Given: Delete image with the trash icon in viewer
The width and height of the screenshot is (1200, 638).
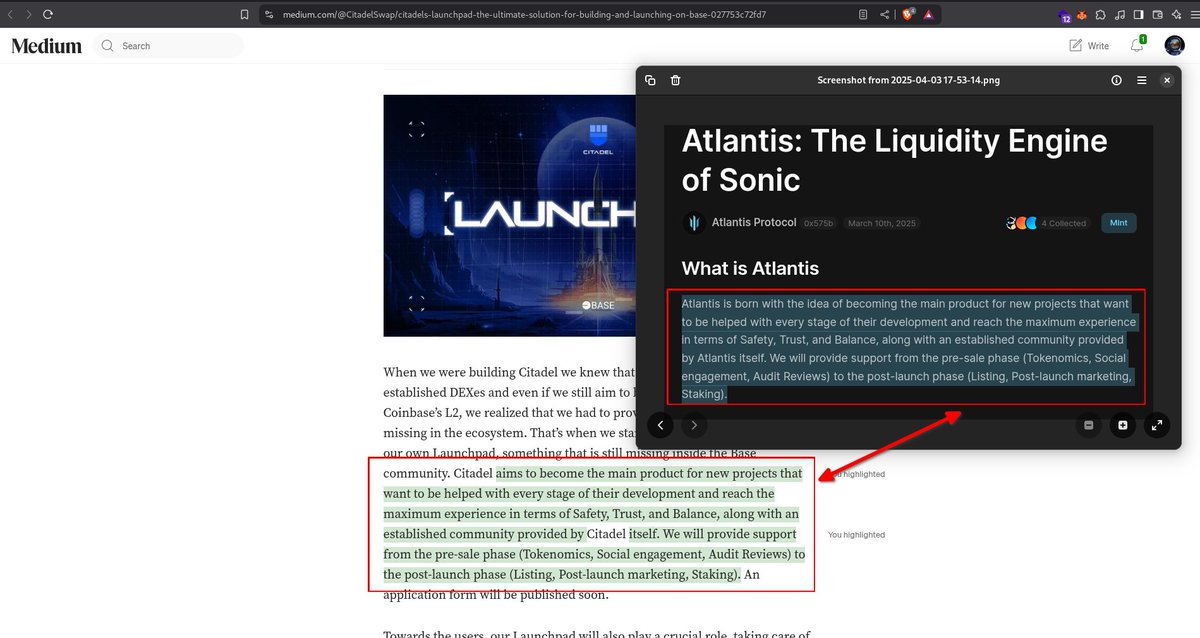Looking at the screenshot, I should 675,80.
